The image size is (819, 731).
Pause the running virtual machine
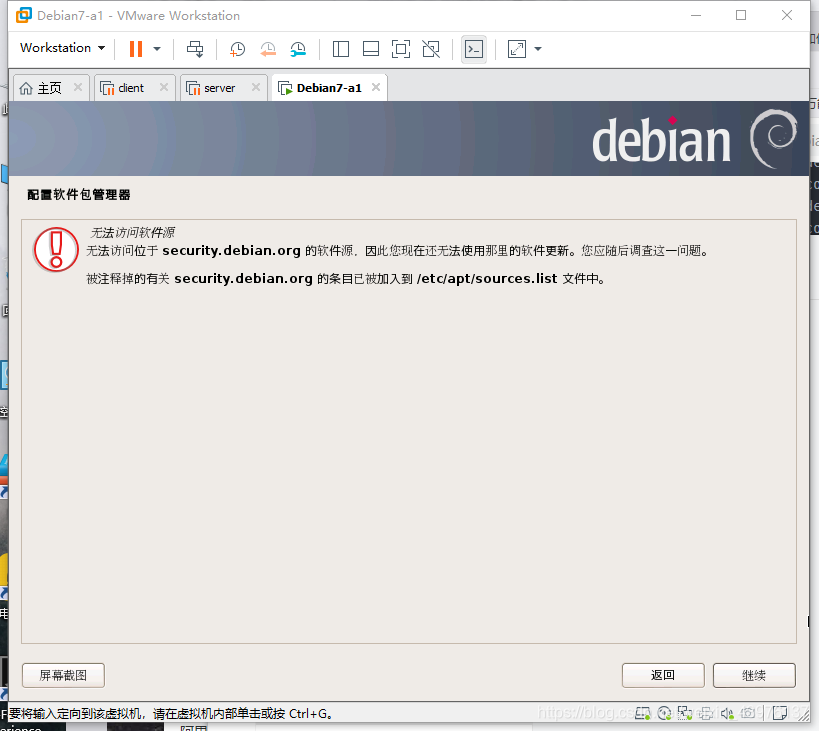click(x=136, y=49)
